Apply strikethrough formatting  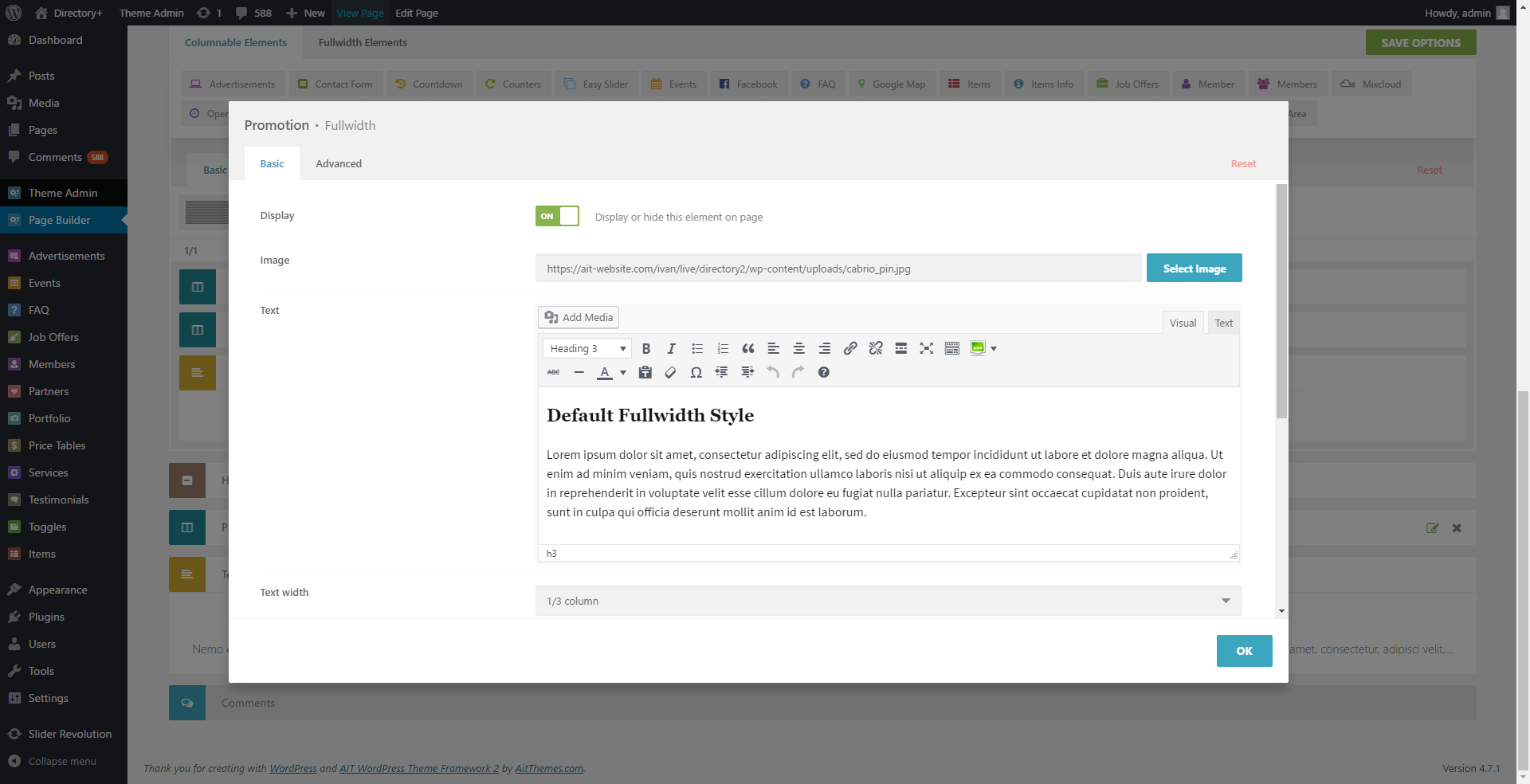[x=554, y=372]
